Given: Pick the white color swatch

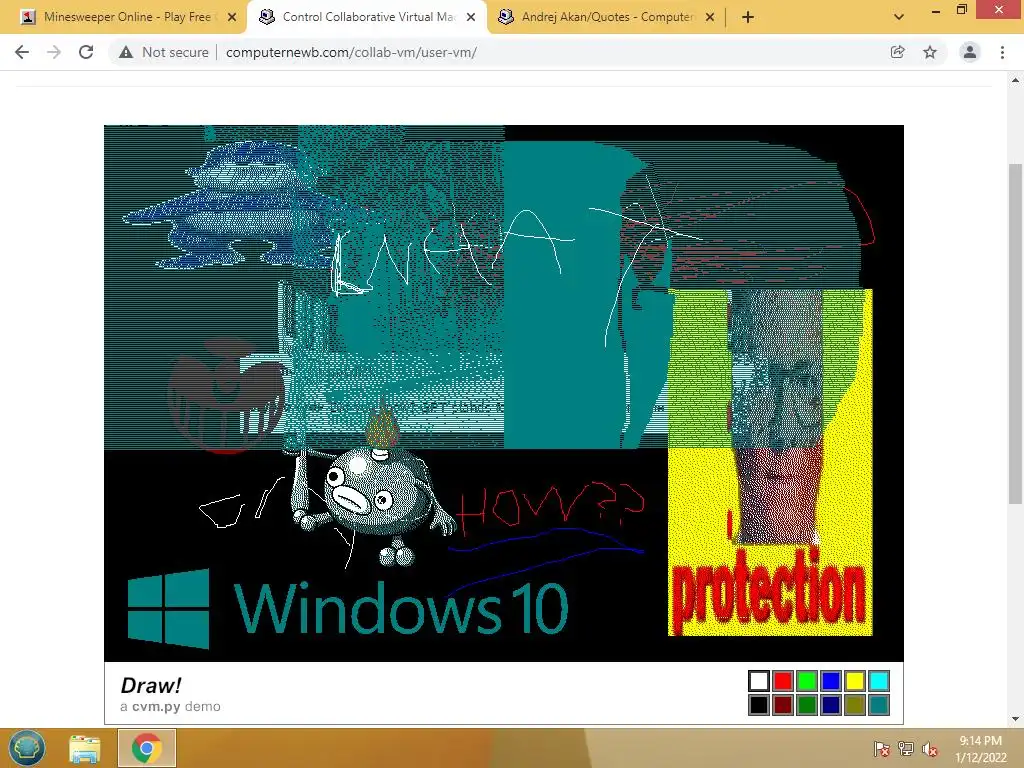Looking at the screenshot, I should click(759, 681).
